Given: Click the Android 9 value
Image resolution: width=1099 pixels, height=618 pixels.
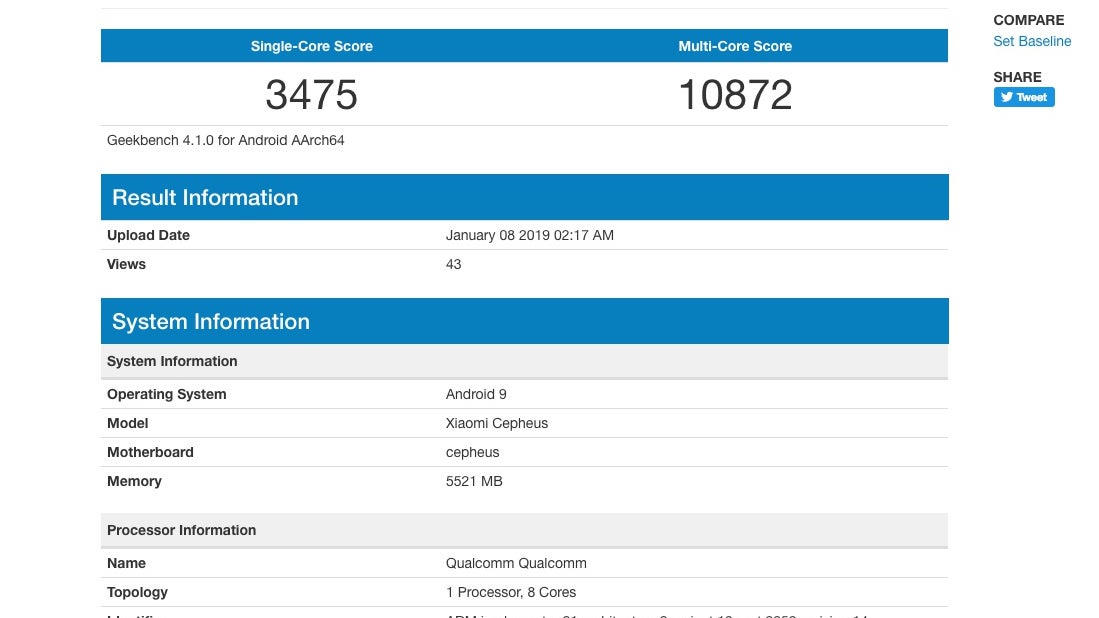Looking at the screenshot, I should tap(476, 394).
